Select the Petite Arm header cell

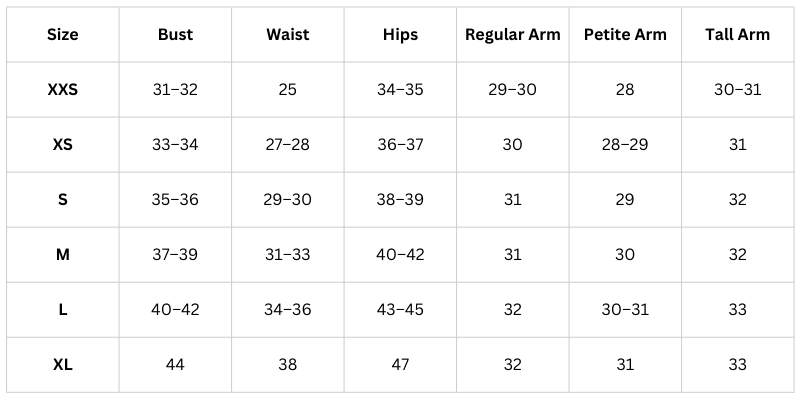pos(625,35)
